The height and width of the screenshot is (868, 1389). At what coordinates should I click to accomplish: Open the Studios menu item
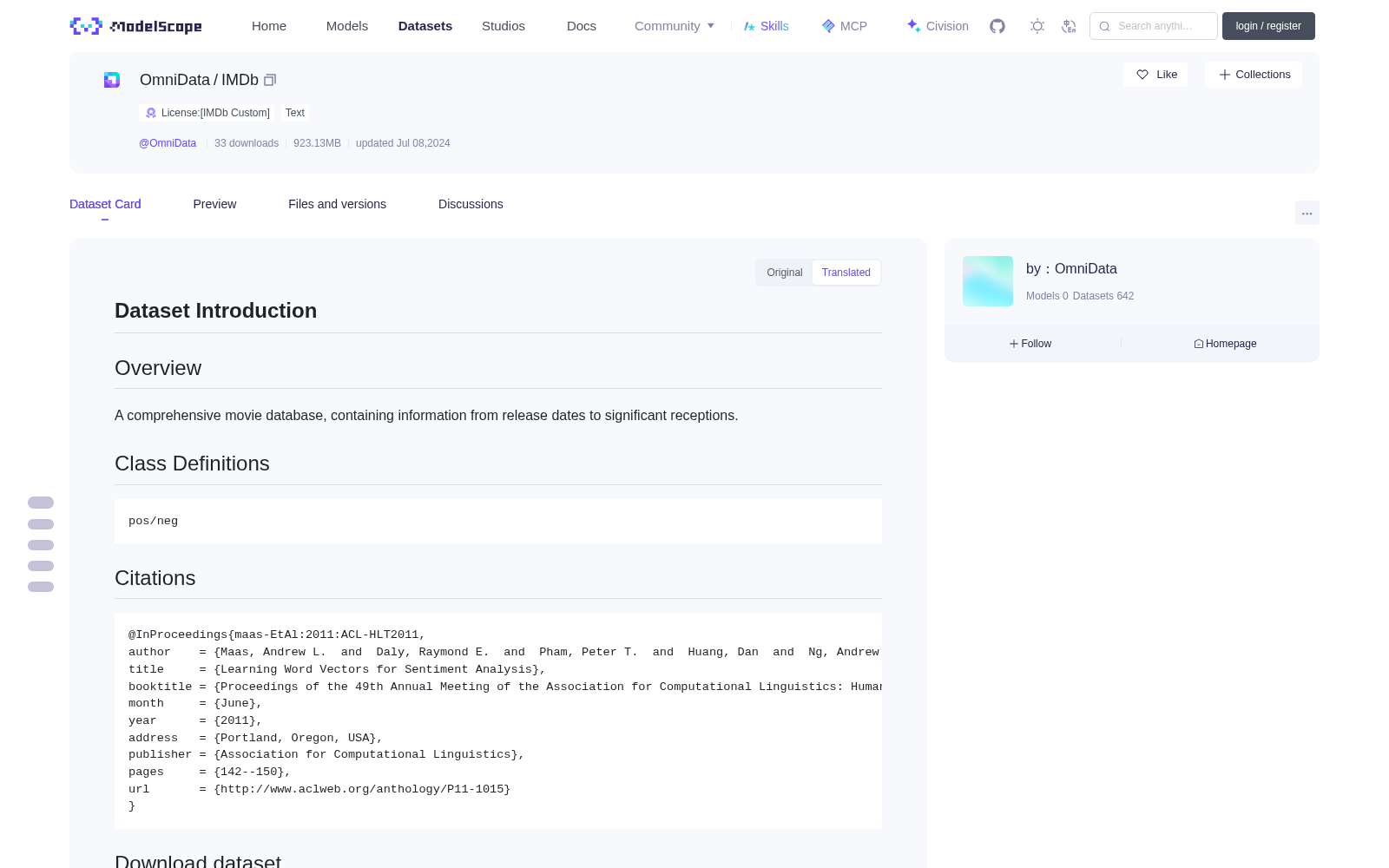(x=504, y=26)
